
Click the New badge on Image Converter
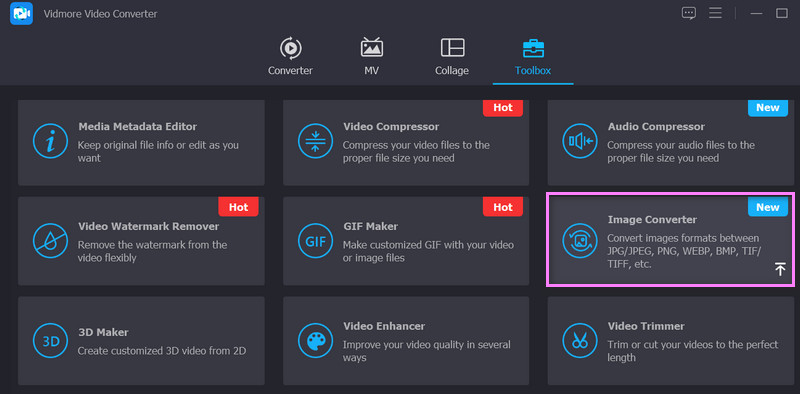click(x=768, y=207)
